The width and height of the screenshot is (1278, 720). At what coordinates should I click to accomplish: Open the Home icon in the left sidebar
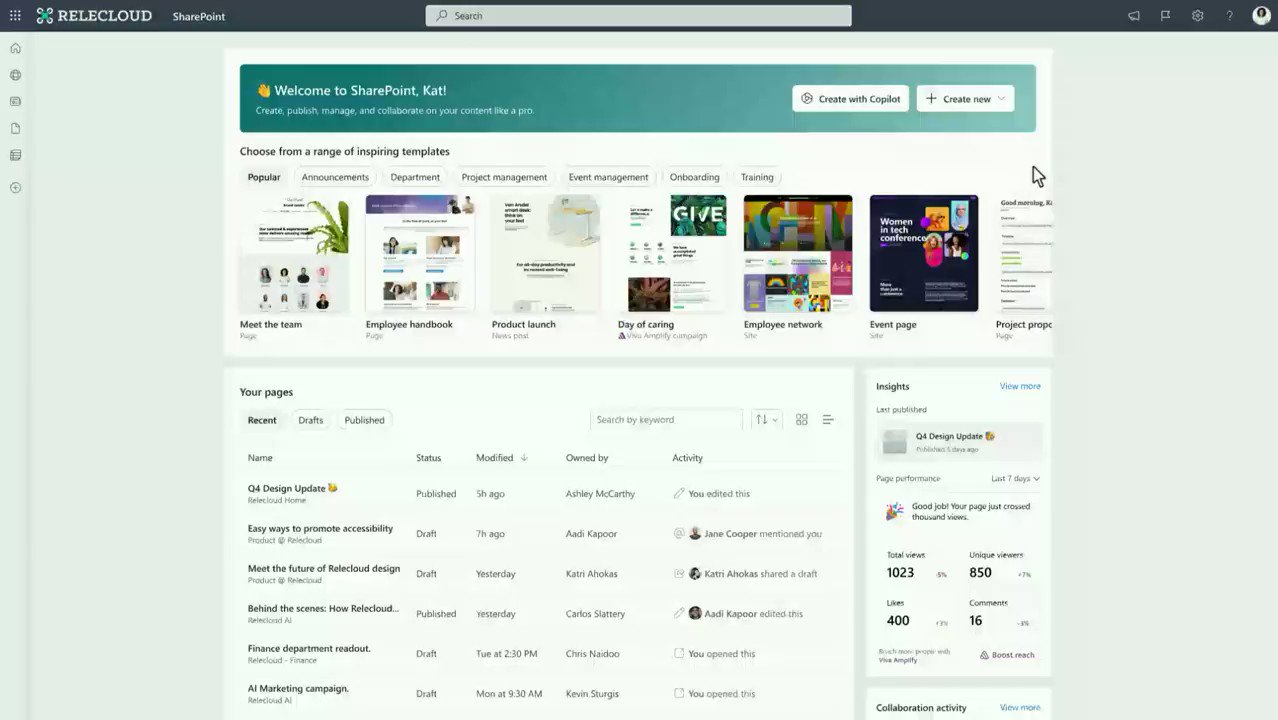tap(15, 47)
